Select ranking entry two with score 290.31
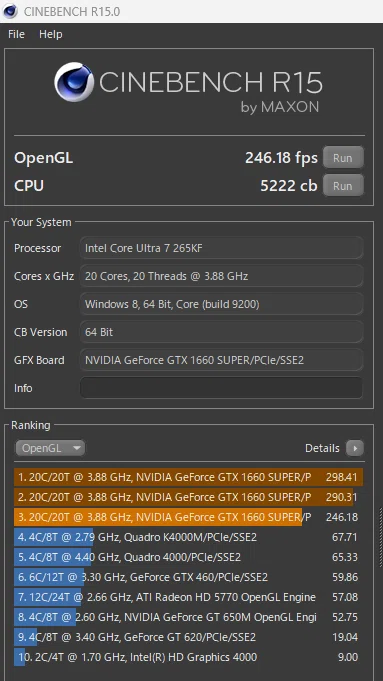The image size is (383, 681). pos(188,497)
